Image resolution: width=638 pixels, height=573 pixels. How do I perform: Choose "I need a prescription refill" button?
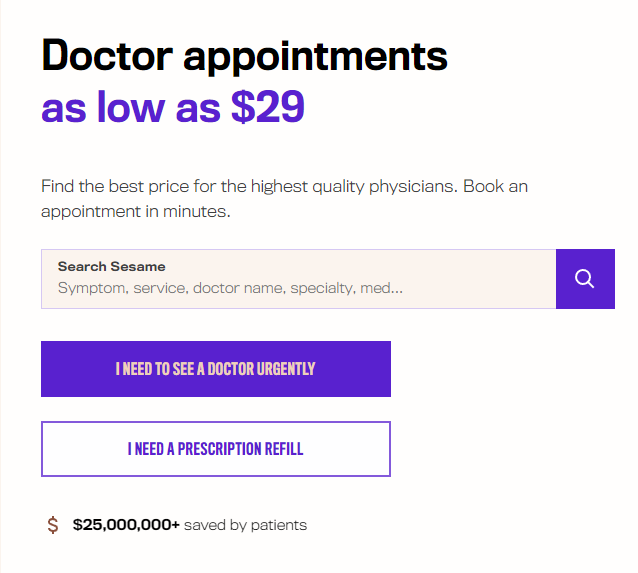tap(216, 449)
